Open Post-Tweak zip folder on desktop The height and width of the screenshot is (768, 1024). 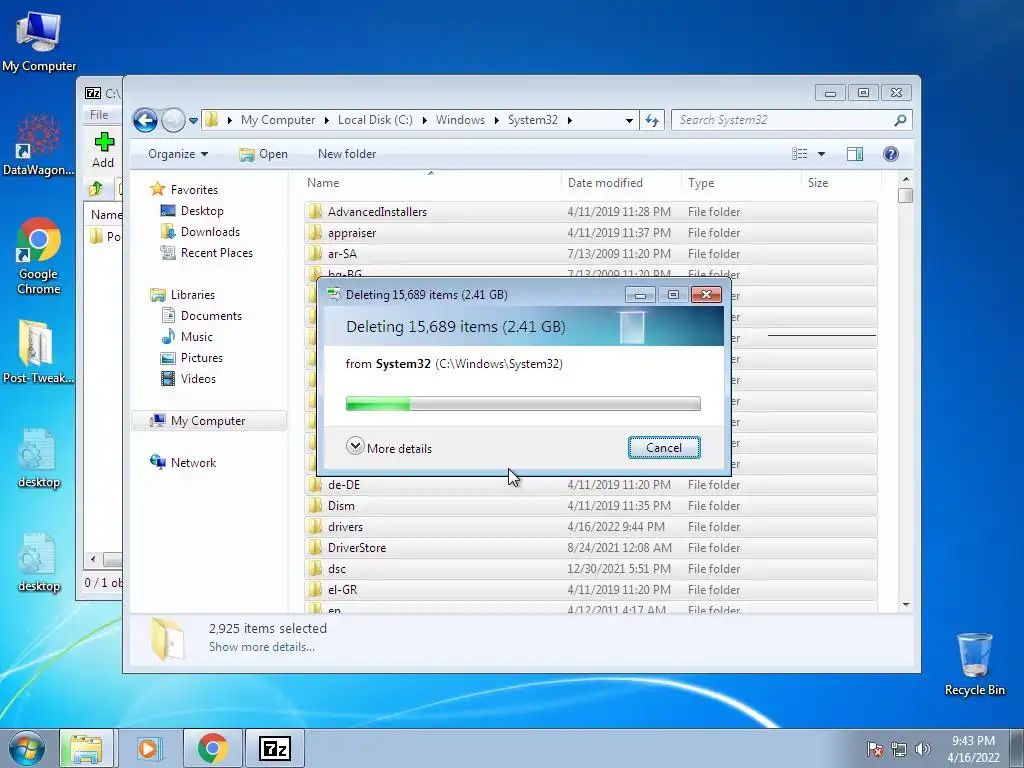tap(39, 352)
